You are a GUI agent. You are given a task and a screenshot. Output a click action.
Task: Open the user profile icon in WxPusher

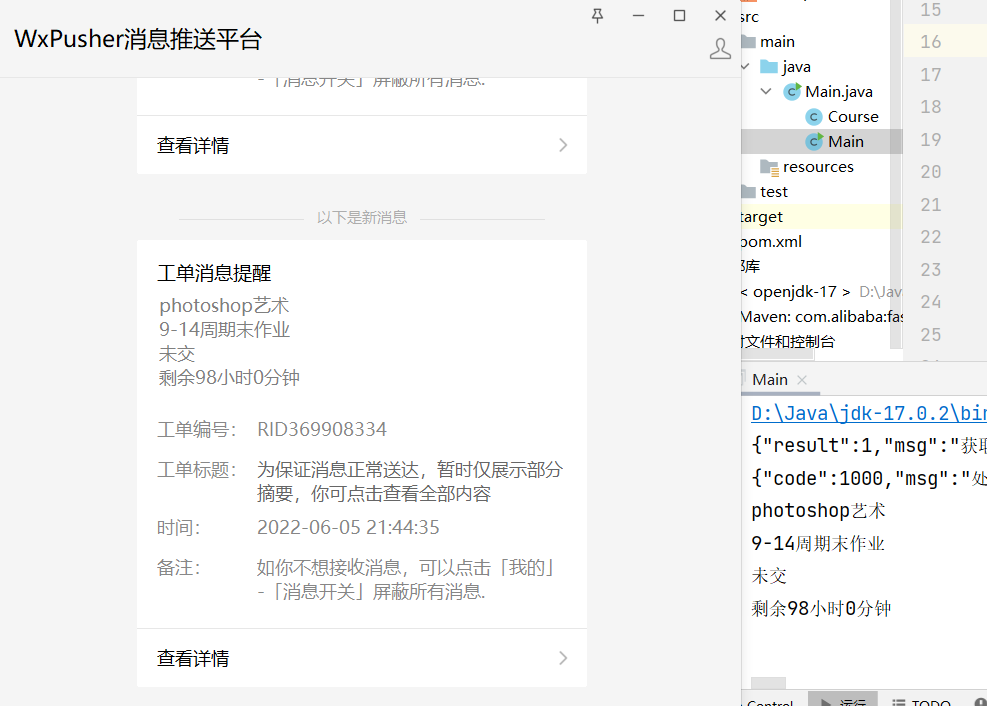pos(720,48)
